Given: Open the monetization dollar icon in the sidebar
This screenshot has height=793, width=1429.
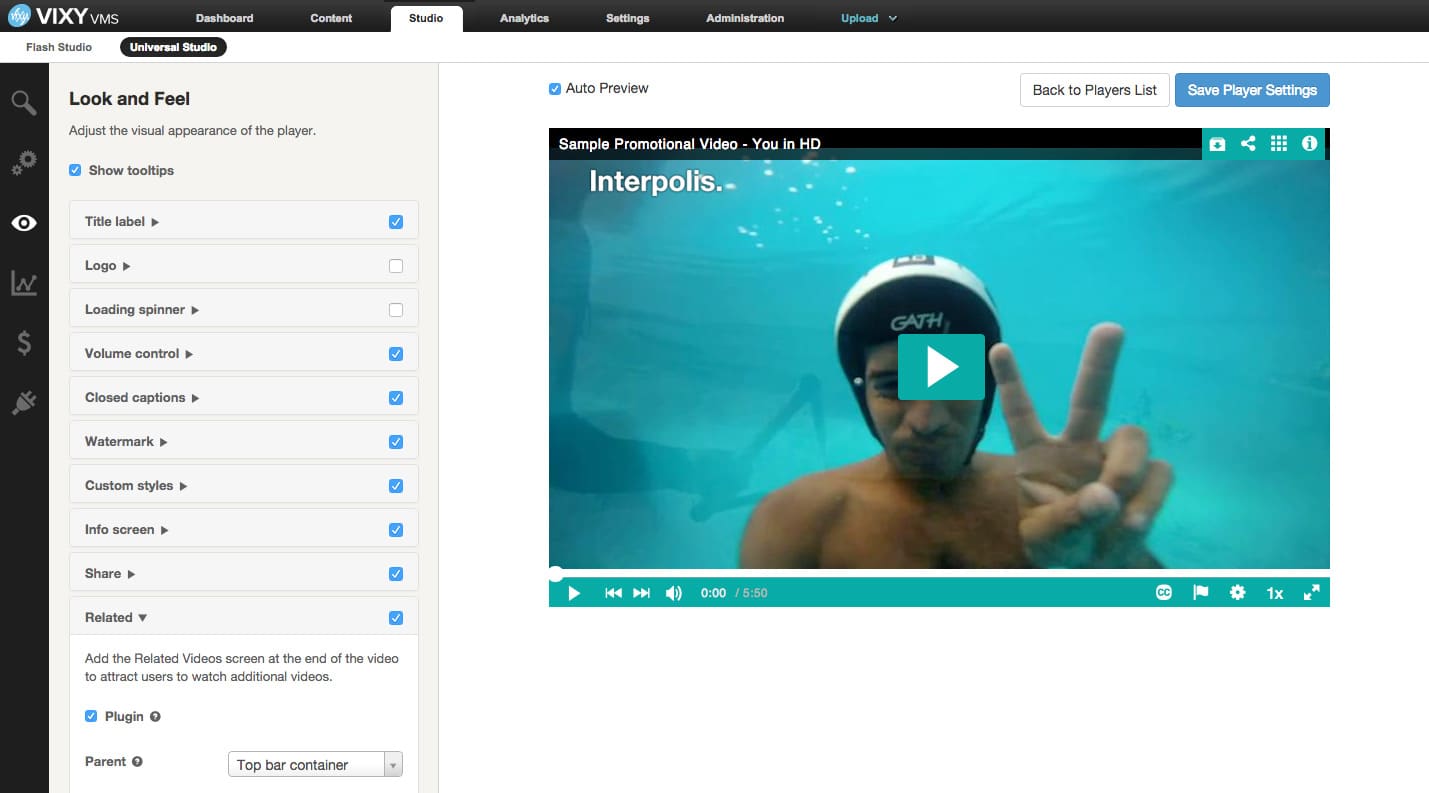Looking at the screenshot, I should click(x=24, y=343).
